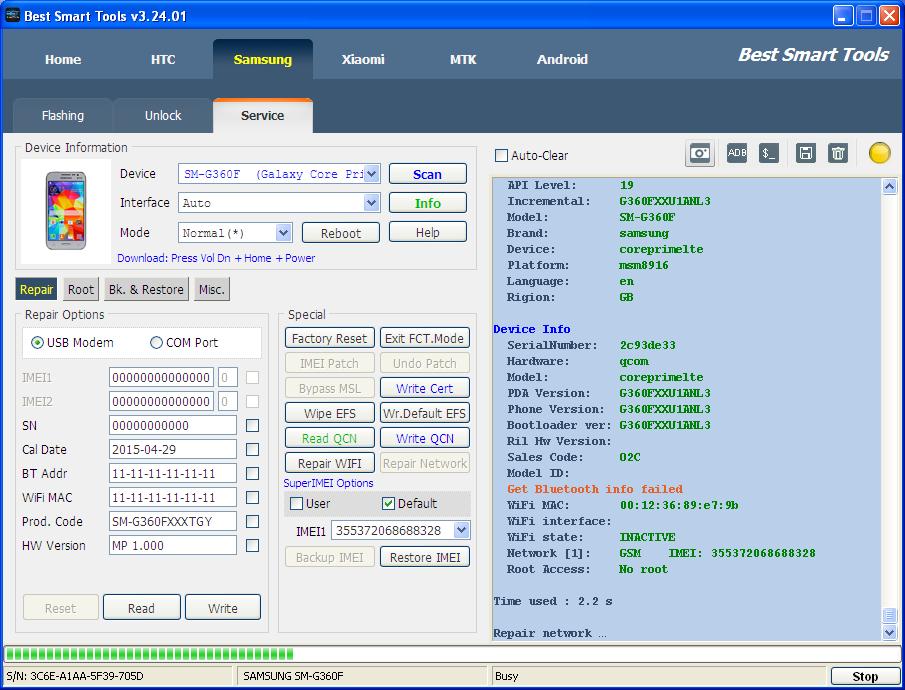Click the Help button
The height and width of the screenshot is (690, 905).
428,232
